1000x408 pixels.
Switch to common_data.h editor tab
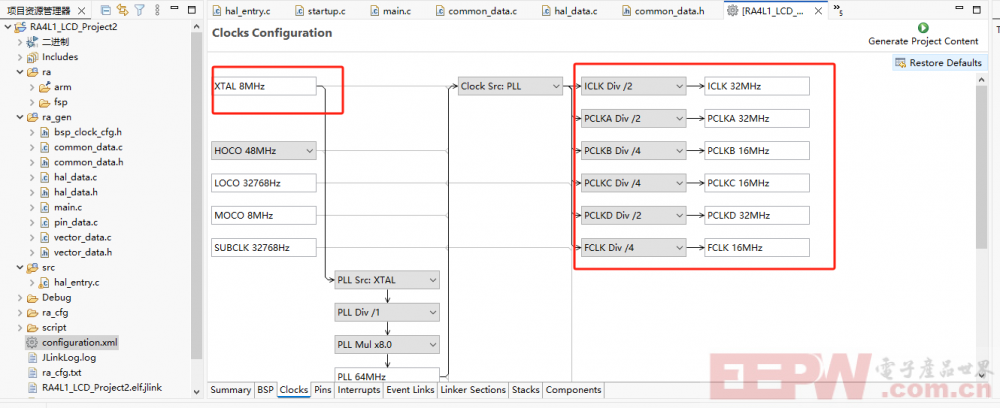[669, 11]
